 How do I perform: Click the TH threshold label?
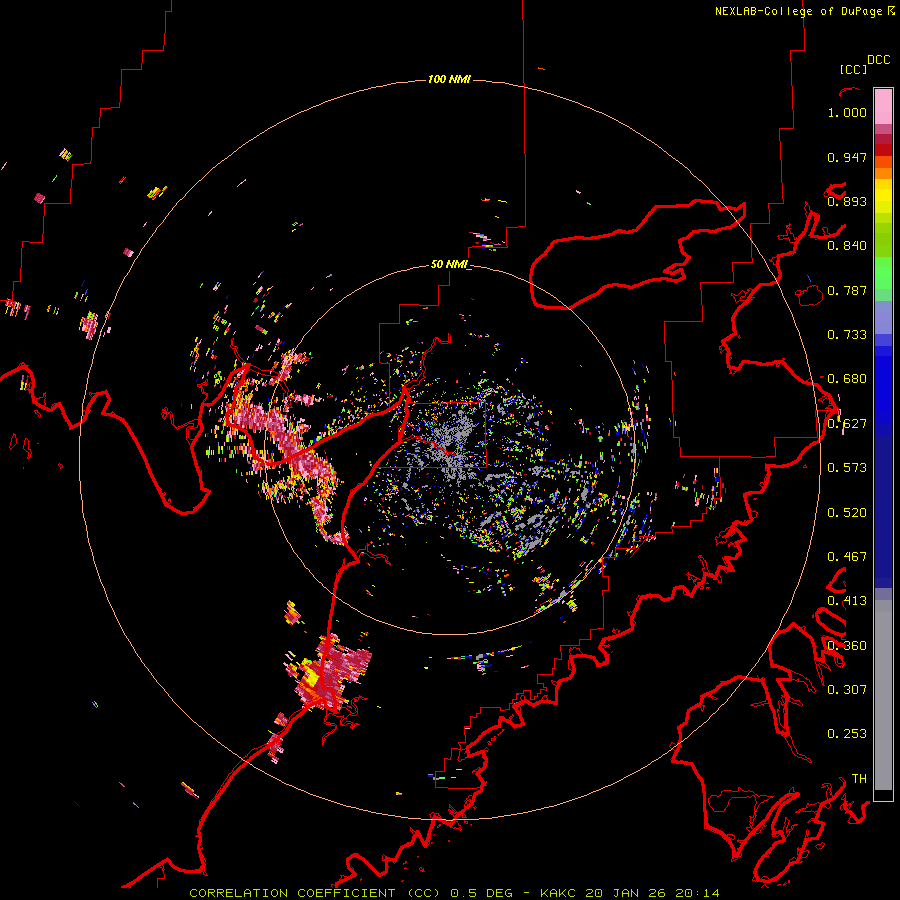point(859,779)
